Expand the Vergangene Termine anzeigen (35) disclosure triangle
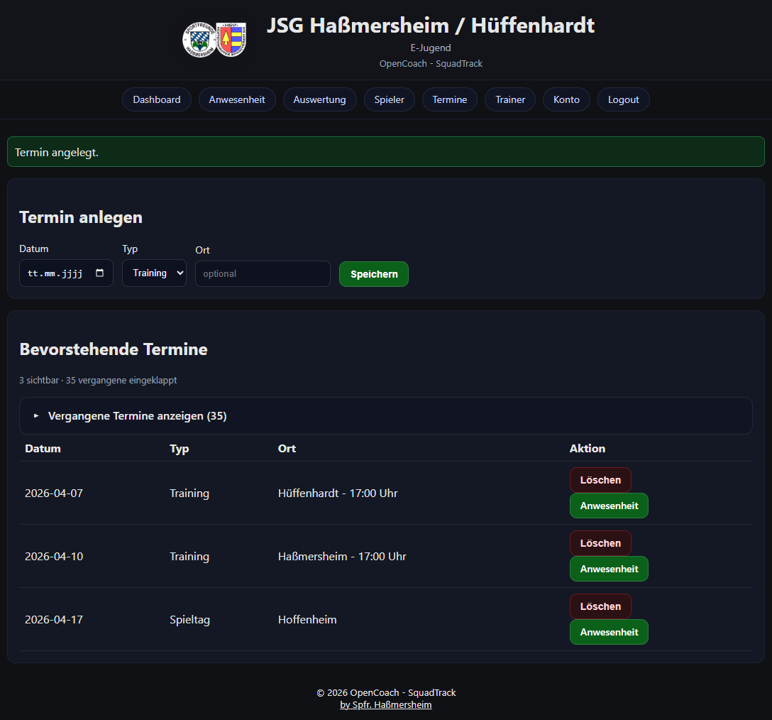Screen dimensions: 772x720 coord(36,416)
